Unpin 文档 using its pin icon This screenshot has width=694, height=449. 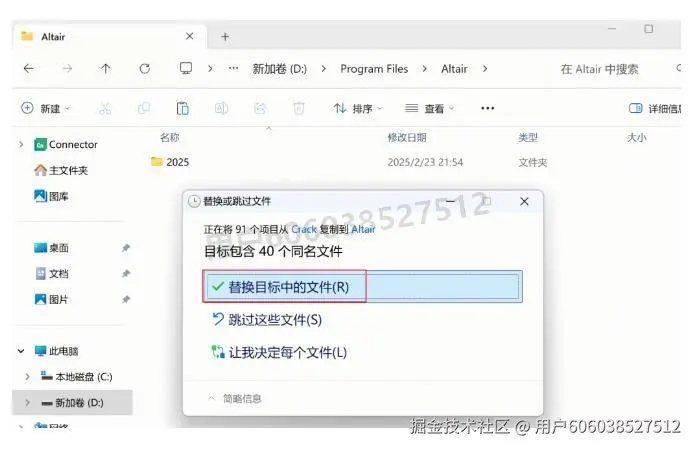tap(126, 274)
